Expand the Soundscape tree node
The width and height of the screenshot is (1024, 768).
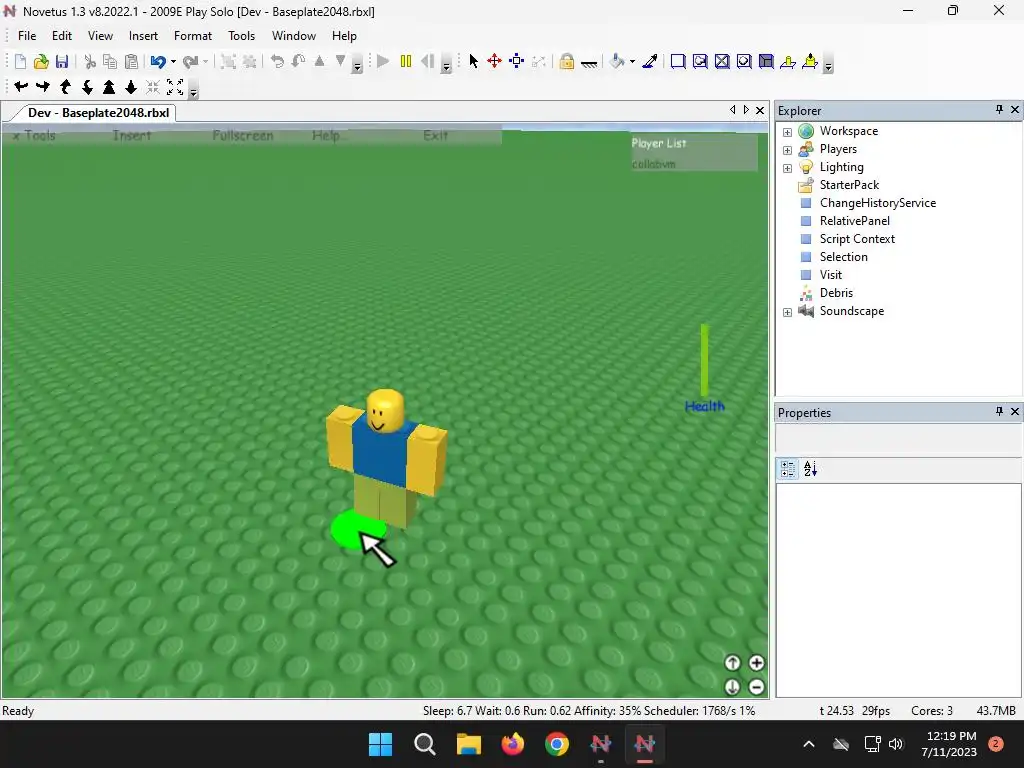point(788,312)
